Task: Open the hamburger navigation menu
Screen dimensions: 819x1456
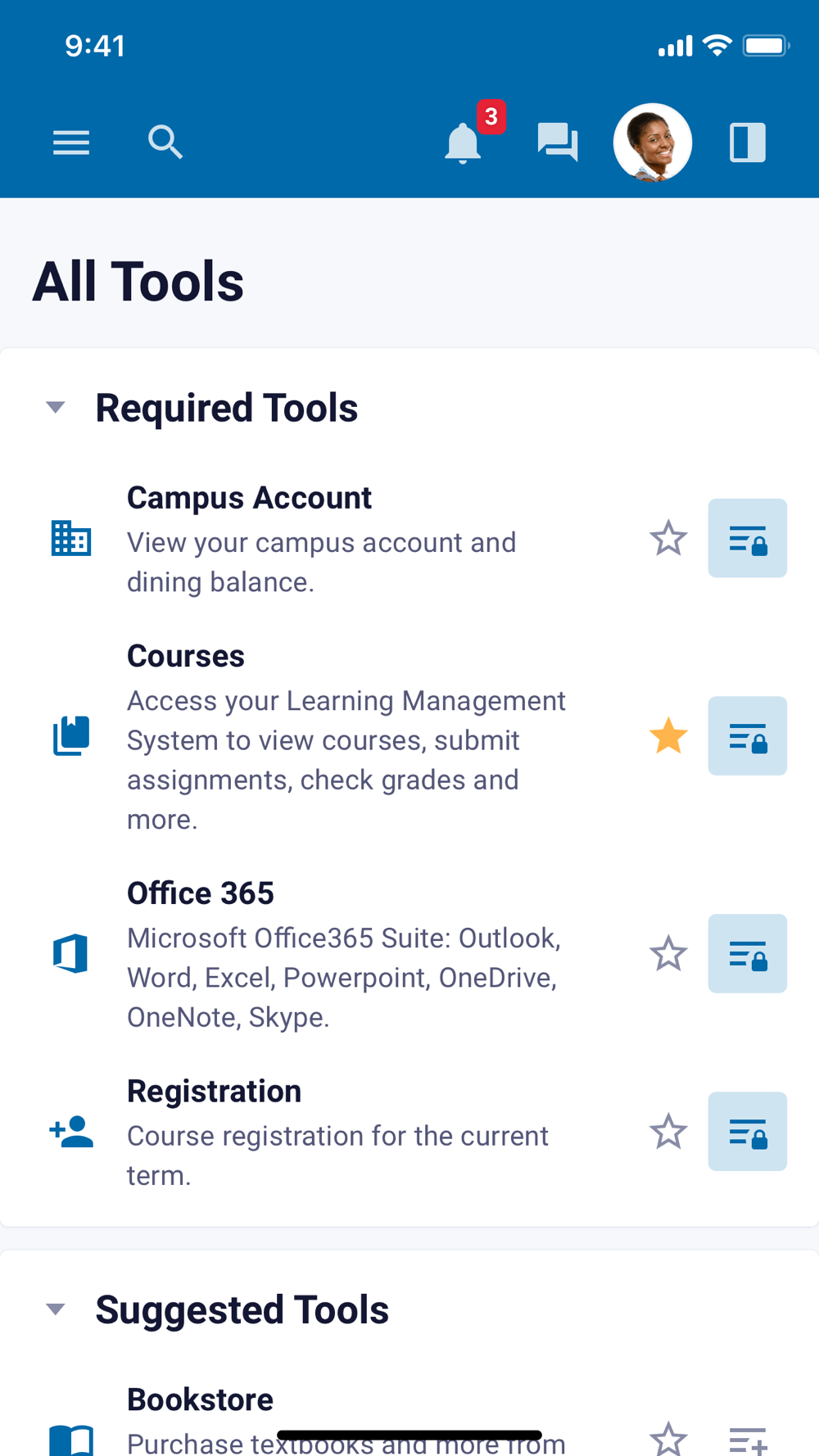Action: pos(71,143)
